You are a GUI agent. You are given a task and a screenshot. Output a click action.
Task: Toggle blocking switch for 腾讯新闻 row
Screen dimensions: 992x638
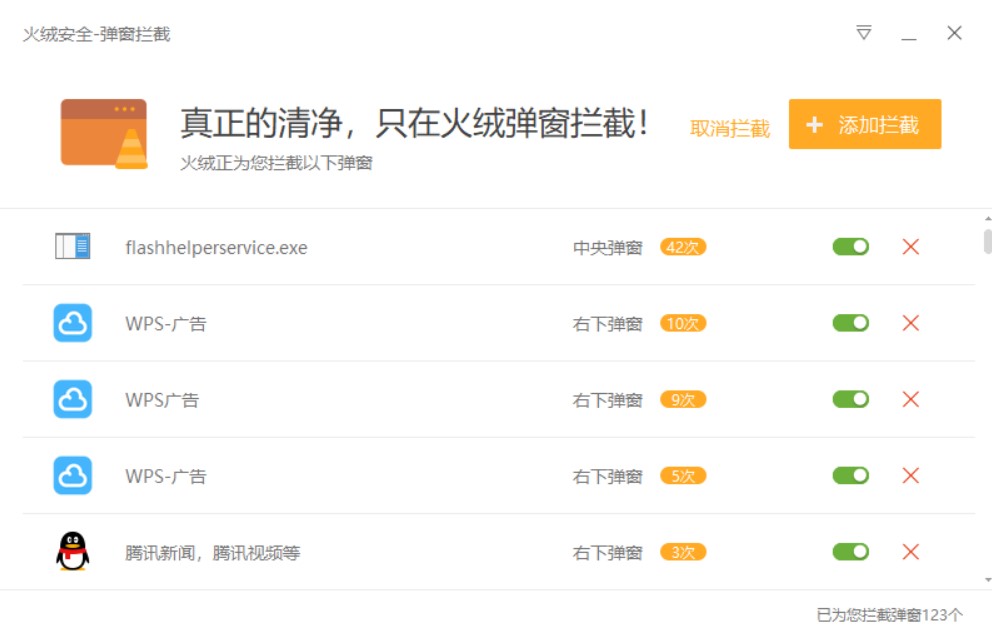click(850, 552)
